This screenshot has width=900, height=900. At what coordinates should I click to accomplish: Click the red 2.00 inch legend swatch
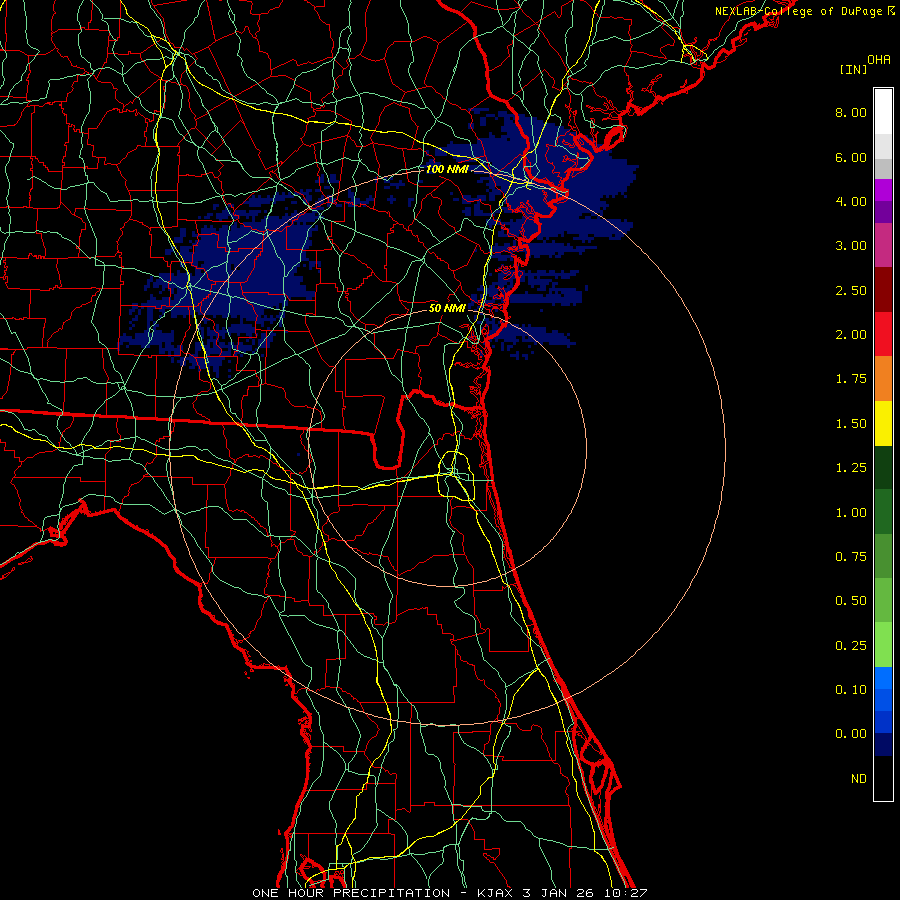click(883, 334)
